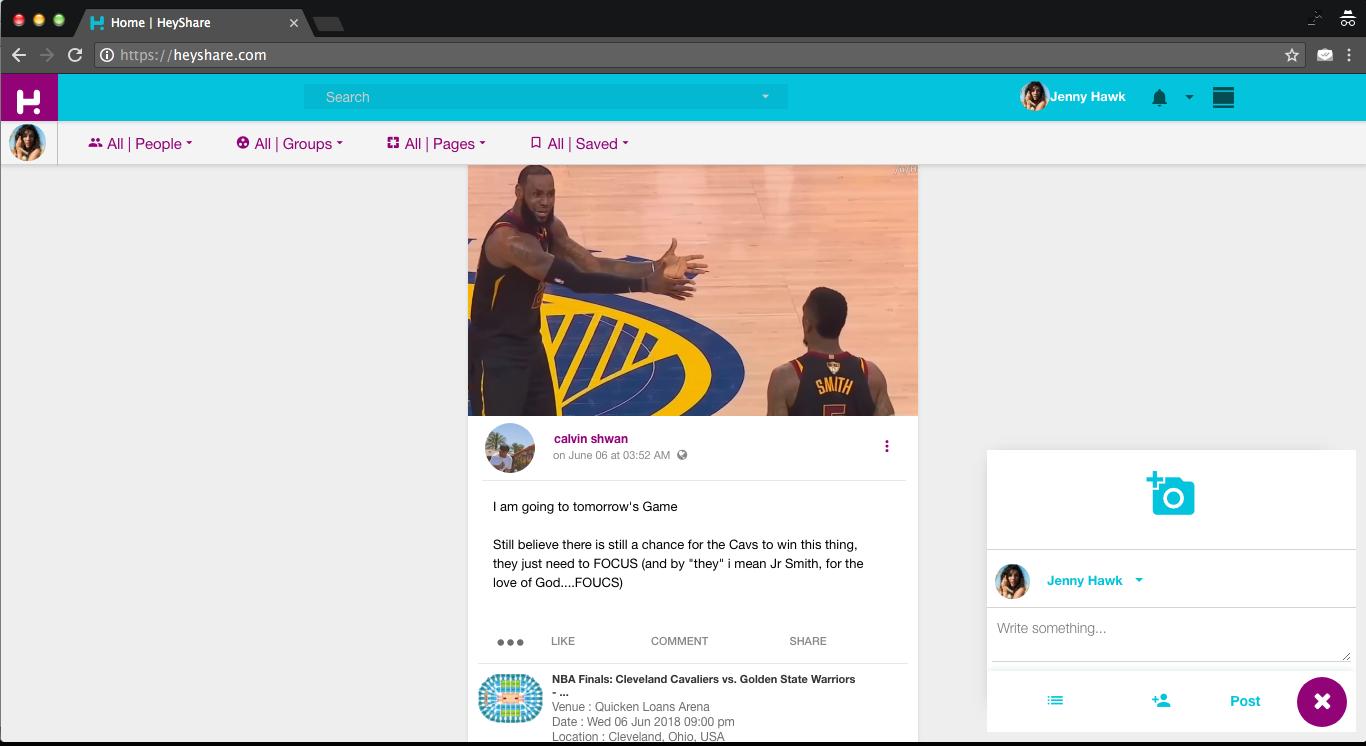Tag friends using the add-person icon
This screenshot has width=1366, height=746.
1161,701
